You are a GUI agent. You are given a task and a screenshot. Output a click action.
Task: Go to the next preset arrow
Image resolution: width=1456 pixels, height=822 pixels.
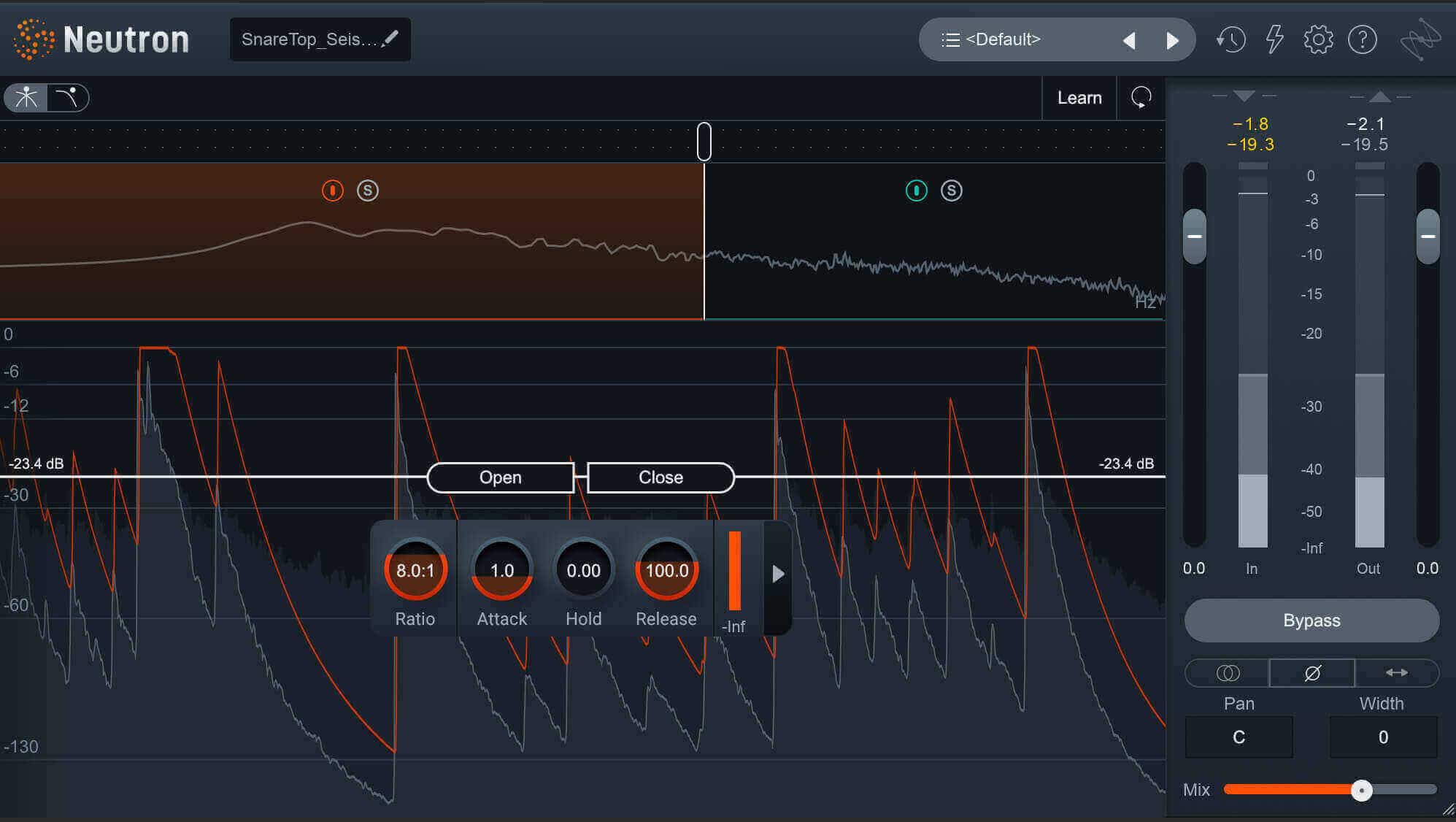(x=1172, y=40)
